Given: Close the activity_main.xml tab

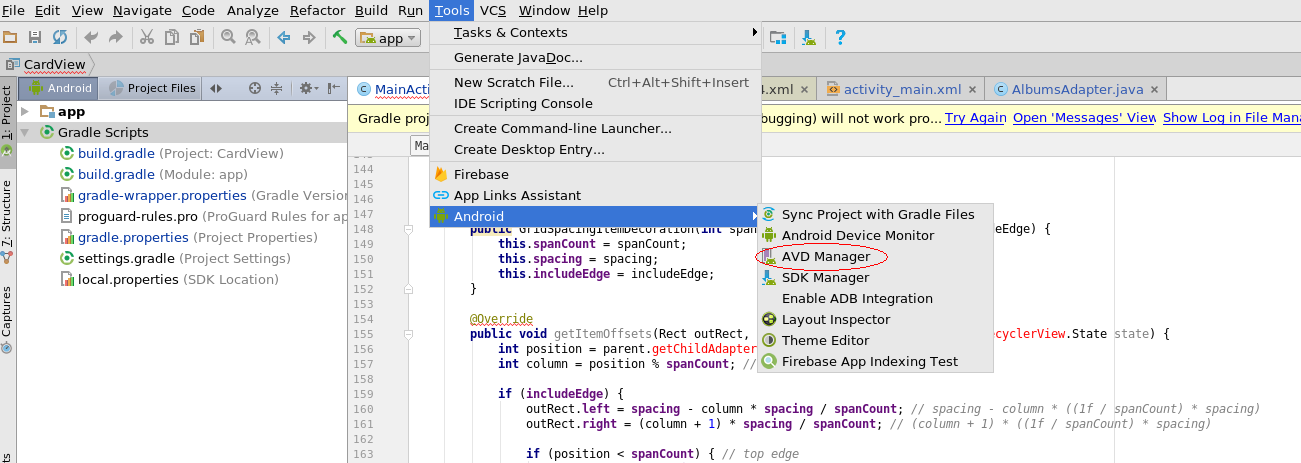Looking at the screenshot, I should 973,89.
